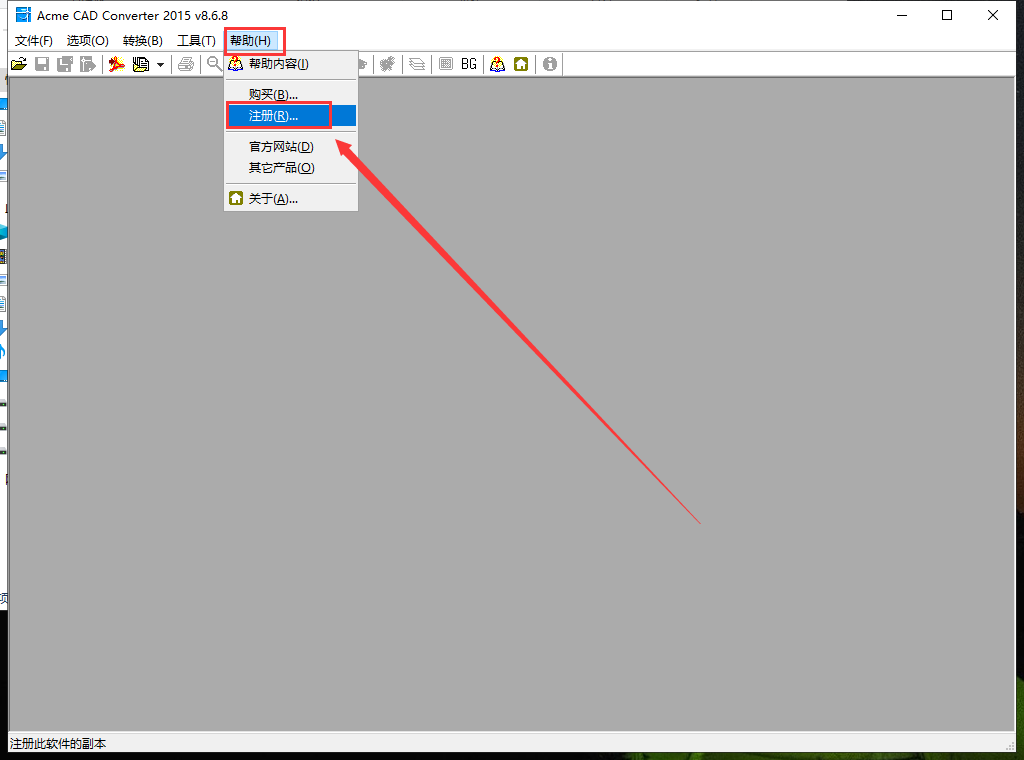This screenshot has width=1024, height=760.
Task: Click the grid pattern toolbar icon
Action: [x=446, y=64]
